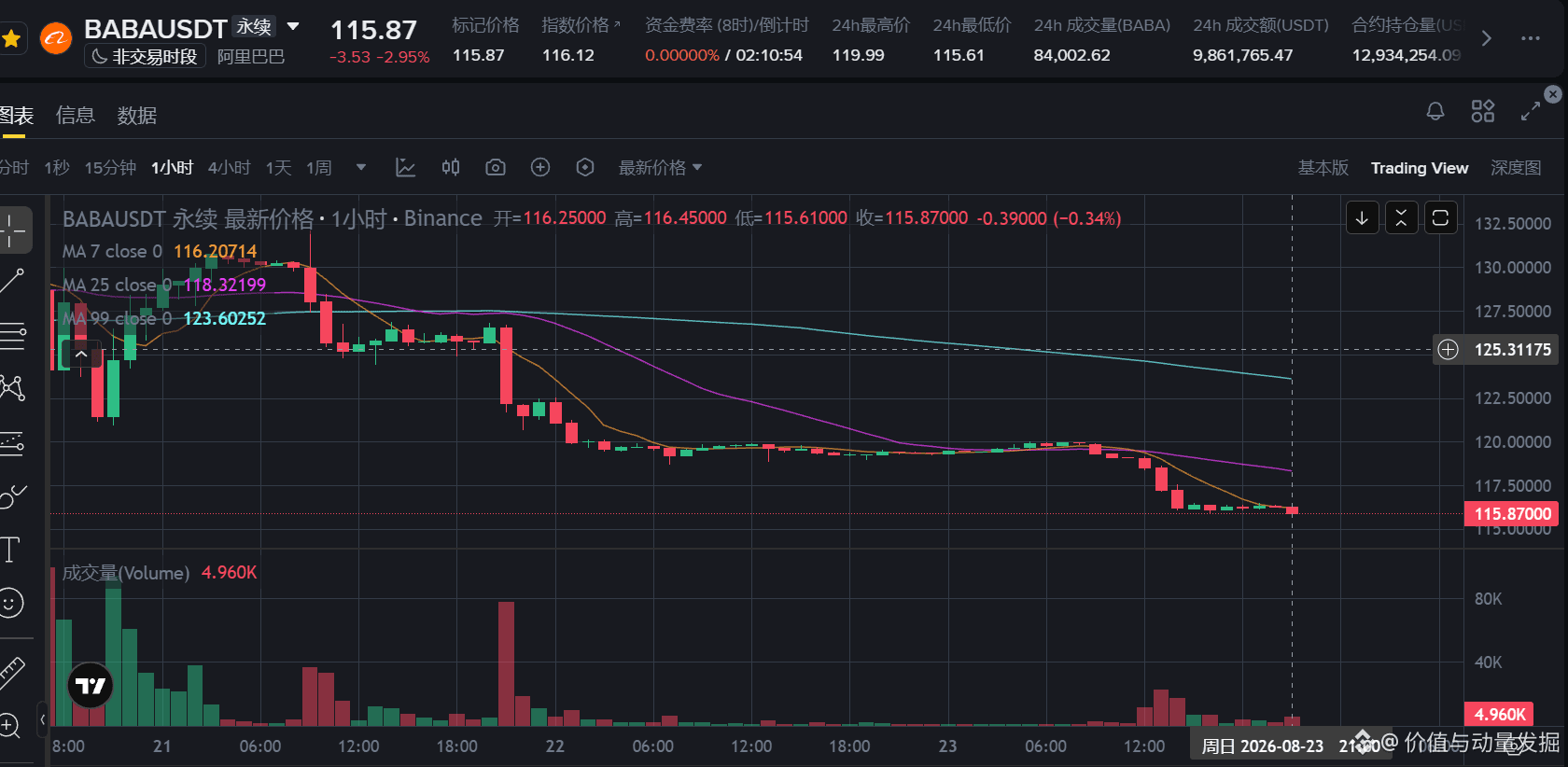Open the chart layout grid icon
1568x767 pixels.
pyautogui.click(x=1483, y=112)
